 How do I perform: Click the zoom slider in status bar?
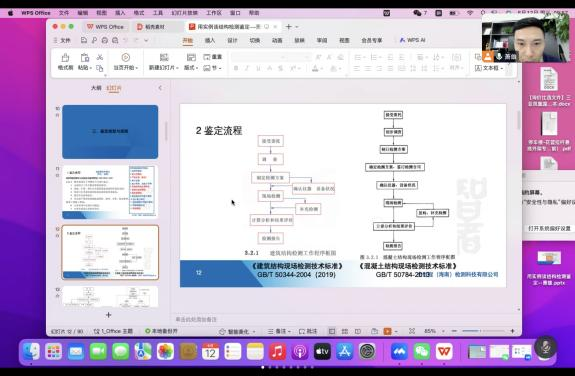coord(483,331)
